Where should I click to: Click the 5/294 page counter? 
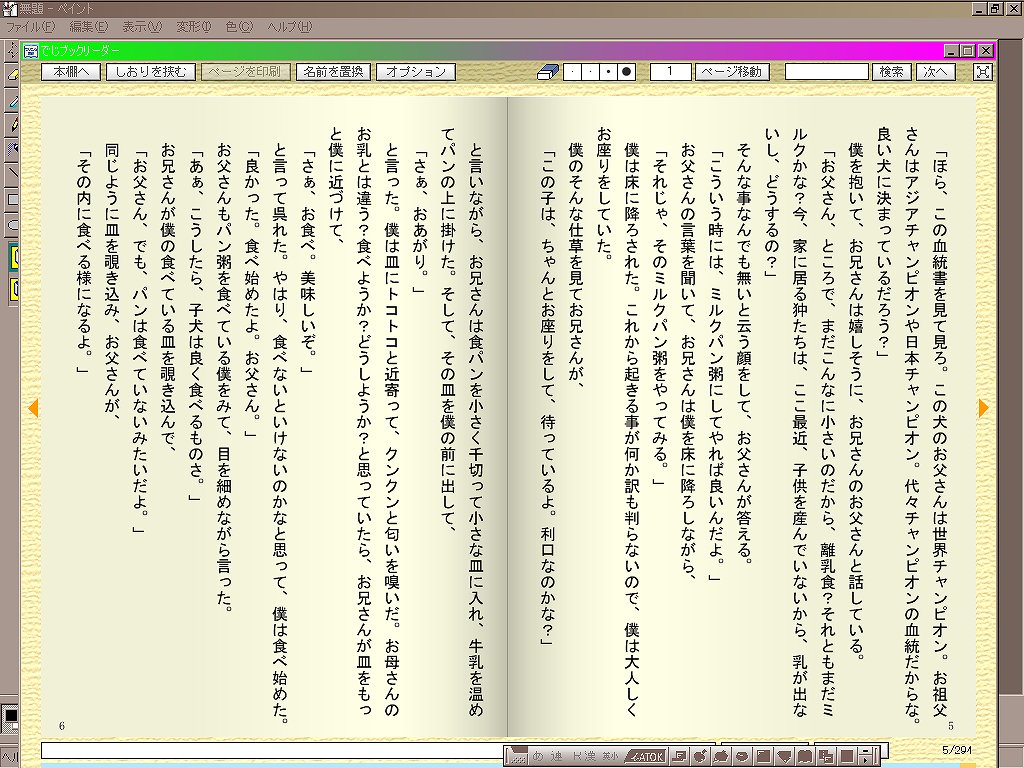pyautogui.click(x=957, y=750)
